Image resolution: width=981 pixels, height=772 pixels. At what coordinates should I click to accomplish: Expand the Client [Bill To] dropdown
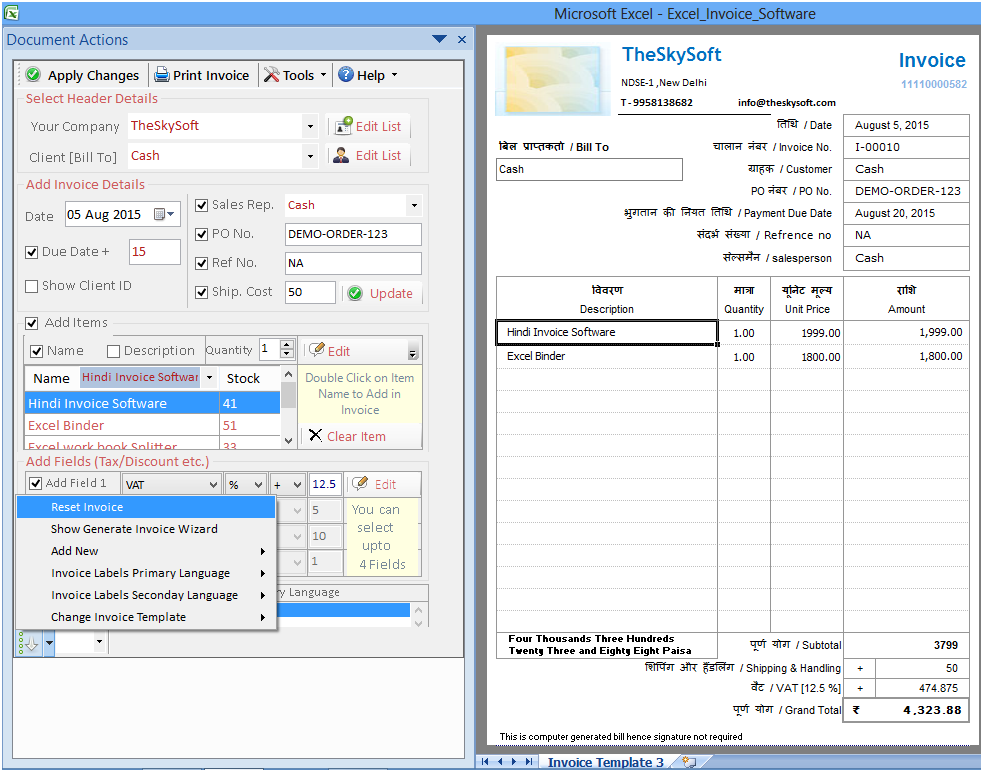pyautogui.click(x=310, y=156)
